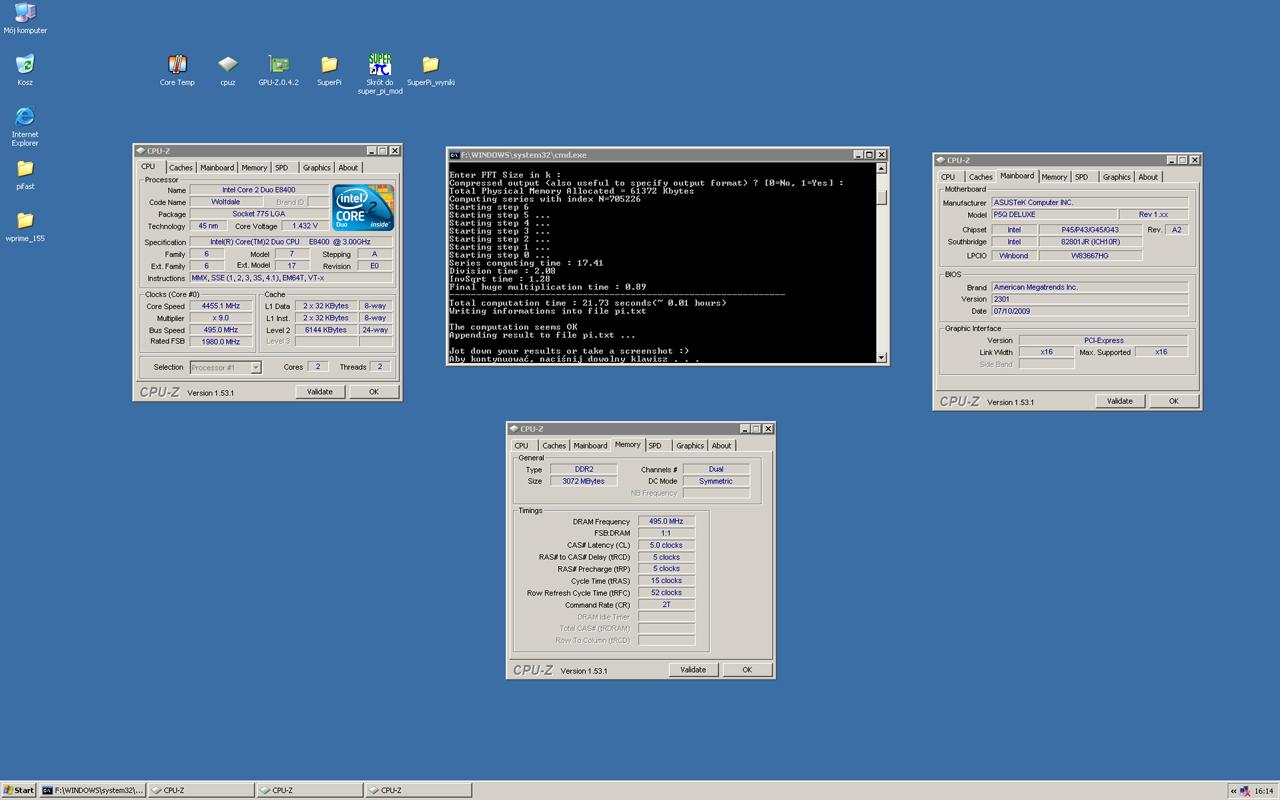
Task: Click cmd window scrollbar down arrow
Action: (x=882, y=358)
